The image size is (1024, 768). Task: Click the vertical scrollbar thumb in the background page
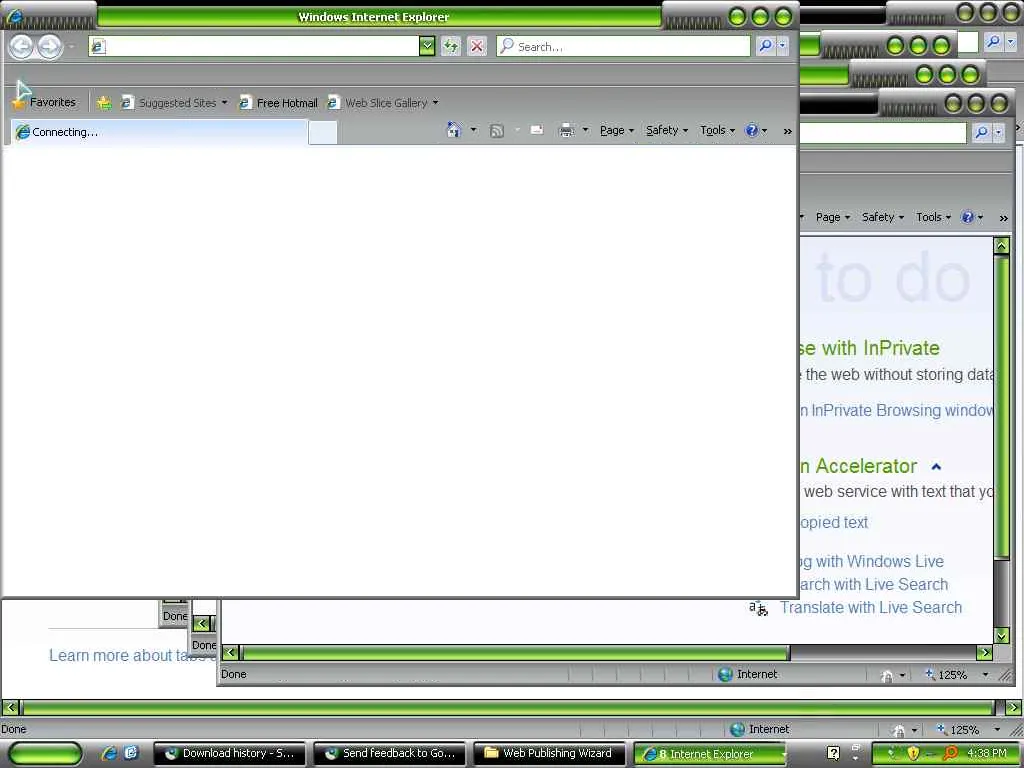coord(1001,406)
